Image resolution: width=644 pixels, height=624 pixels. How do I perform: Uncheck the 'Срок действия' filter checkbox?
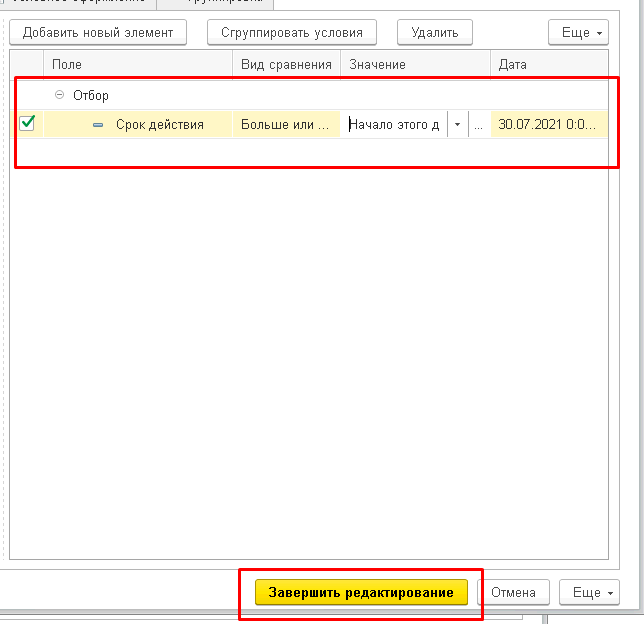point(27,123)
